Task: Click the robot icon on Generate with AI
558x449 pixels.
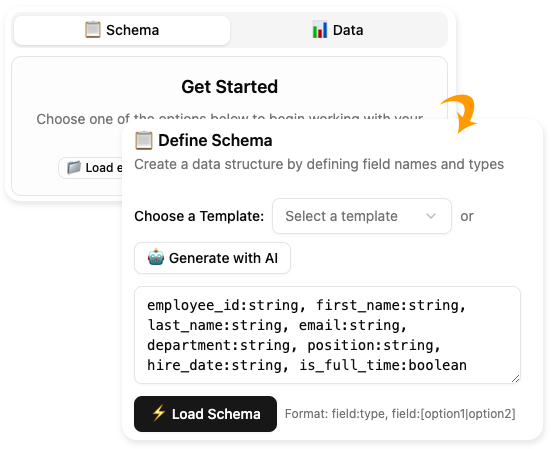Action: pos(156,258)
